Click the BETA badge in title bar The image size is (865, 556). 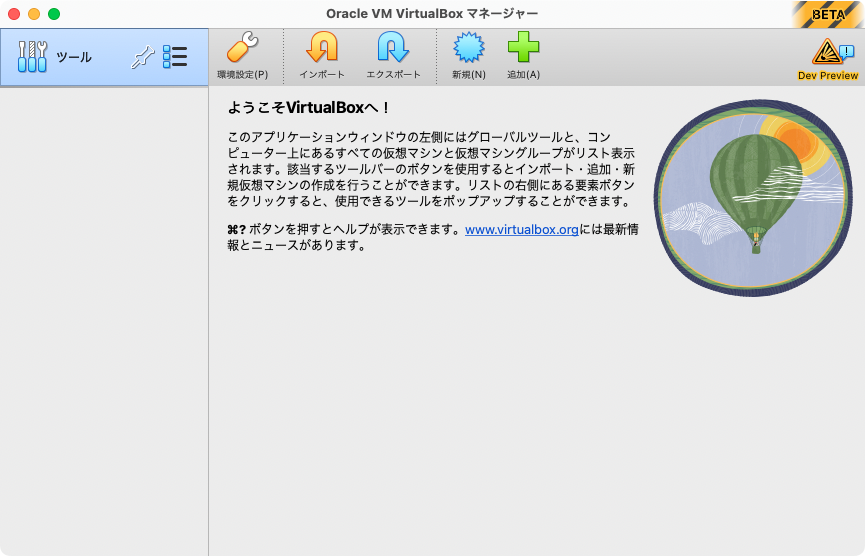pyautogui.click(x=827, y=14)
